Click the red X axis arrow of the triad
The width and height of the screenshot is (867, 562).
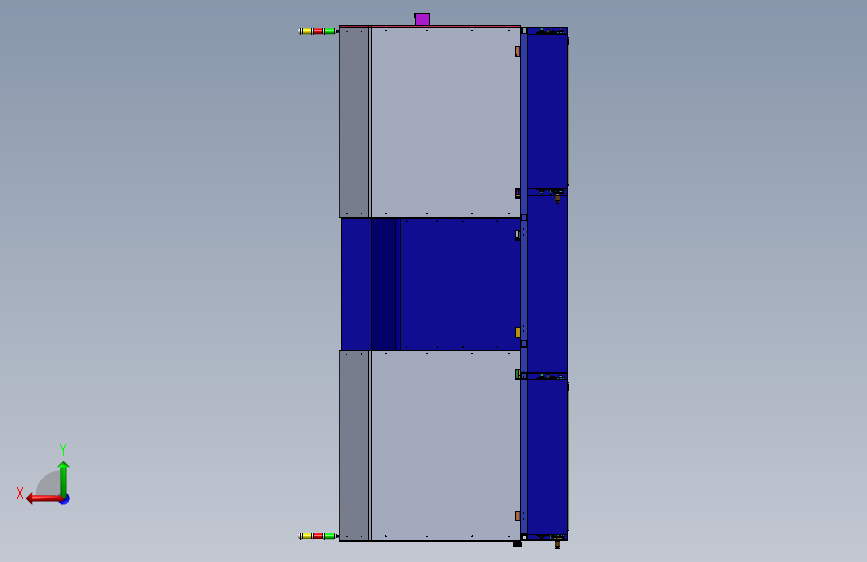point(44,499)
